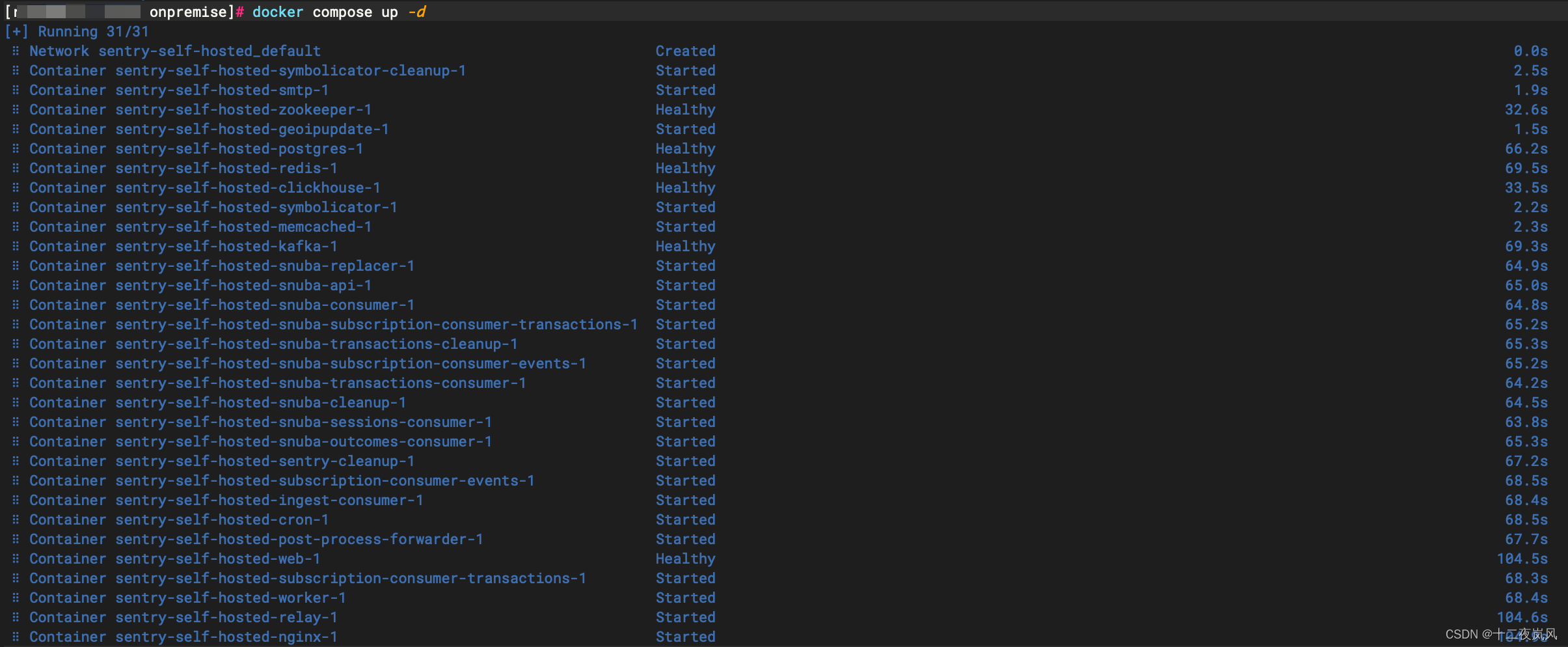Viewport: 1568px width, 647px height.
Task: Select 'sentry-self-hosted-post-process-forwarder-1' name
Action: pos(299,539)
